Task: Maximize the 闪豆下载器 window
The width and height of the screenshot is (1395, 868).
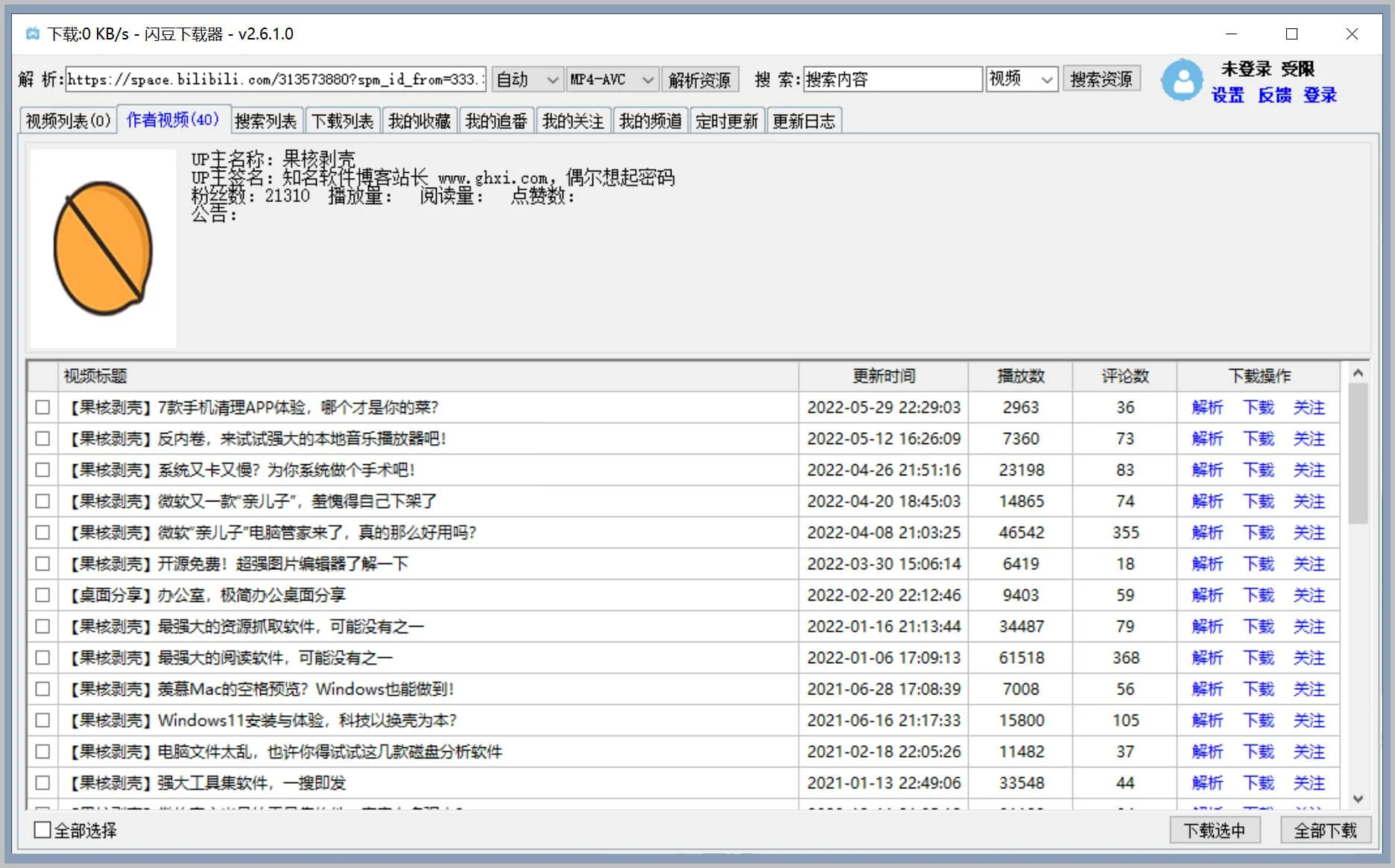Action: tap(1291, 34)
